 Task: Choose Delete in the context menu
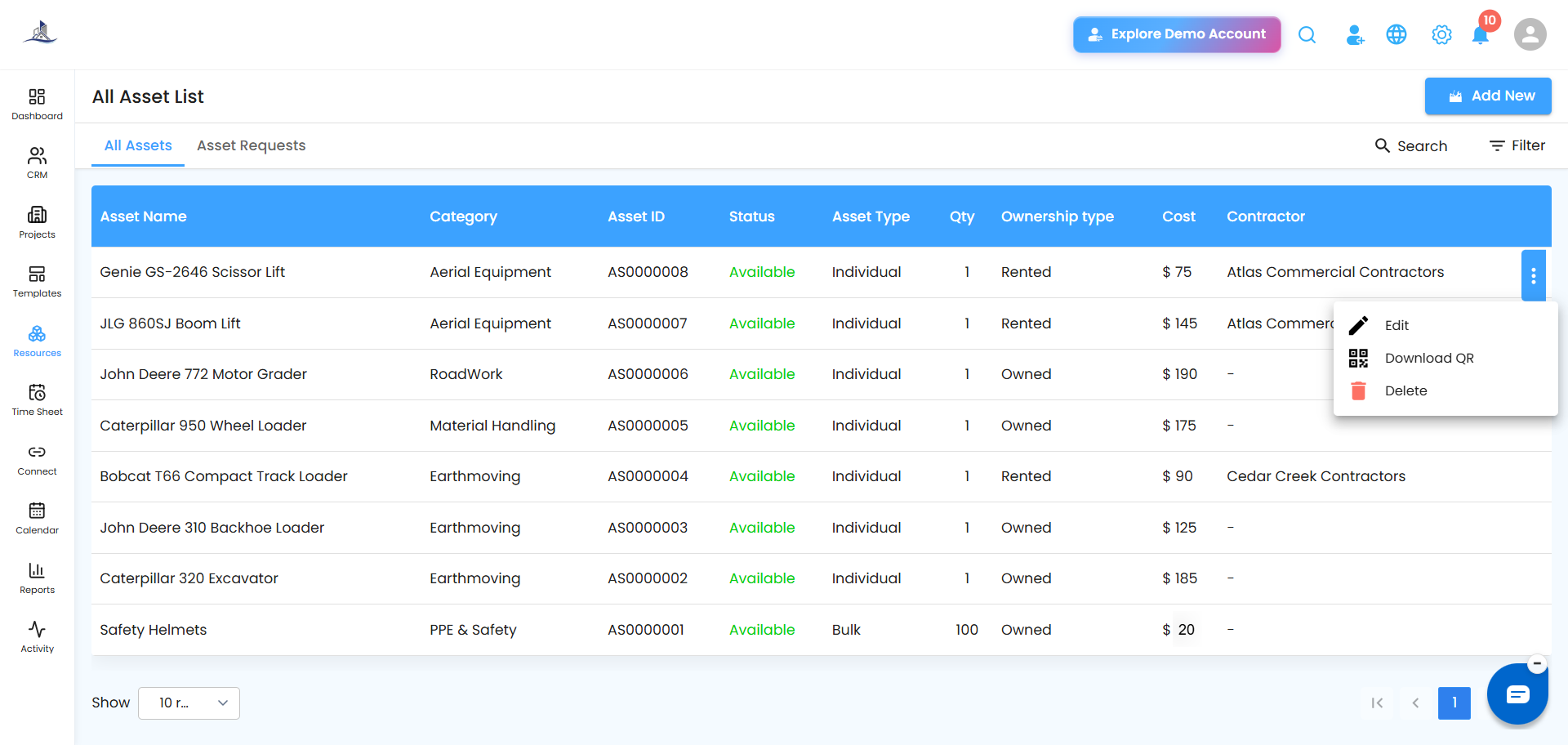tap(1405, 390)
